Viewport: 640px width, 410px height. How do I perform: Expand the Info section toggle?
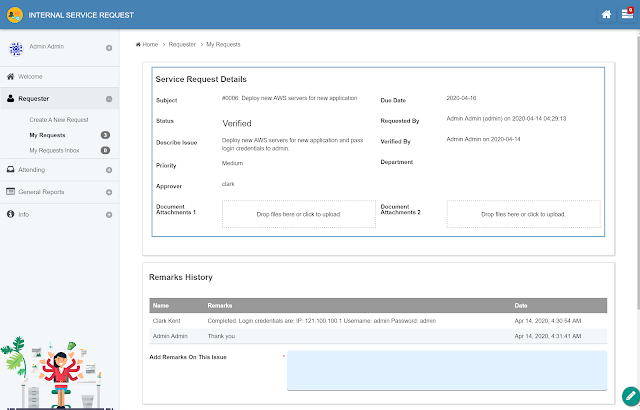[109, 215]
